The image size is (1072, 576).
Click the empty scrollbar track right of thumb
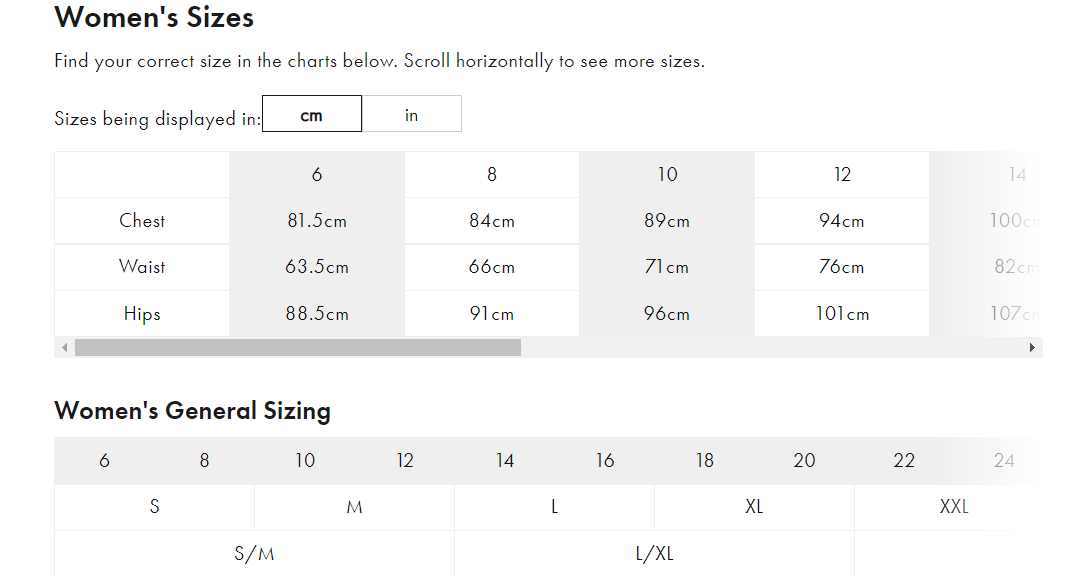(771, 348)
